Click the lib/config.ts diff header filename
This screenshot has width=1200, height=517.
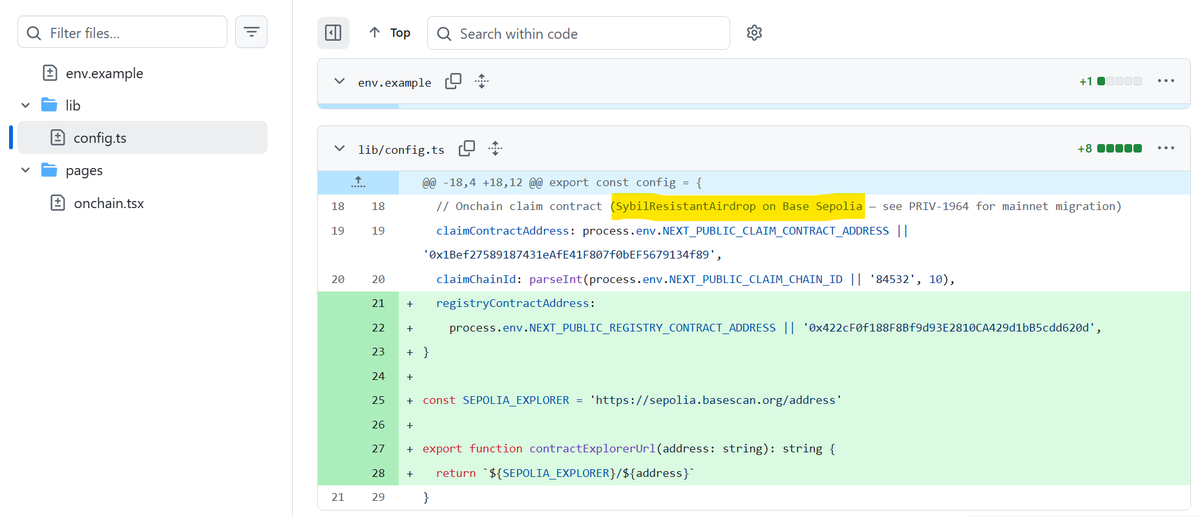[401, 150]
